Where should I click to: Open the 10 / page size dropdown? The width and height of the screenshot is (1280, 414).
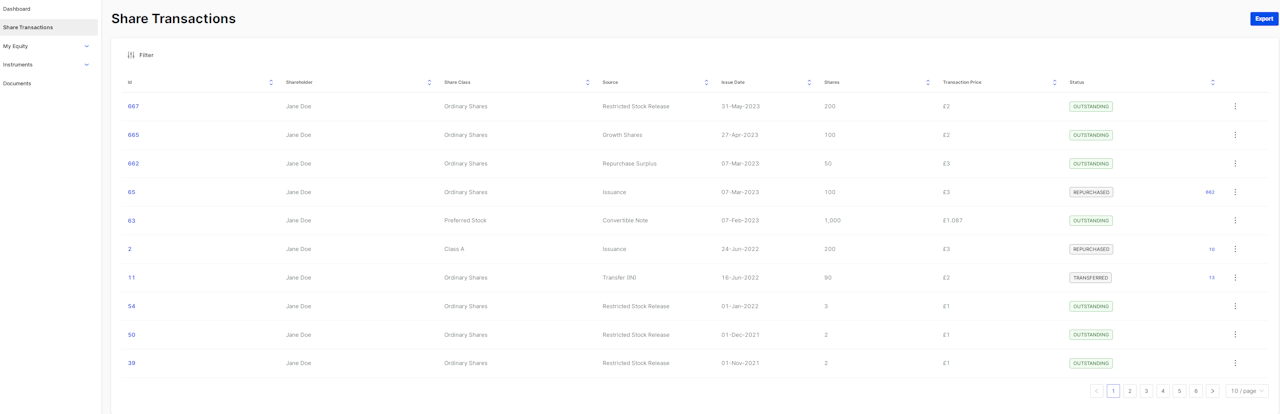(1247, 391)
